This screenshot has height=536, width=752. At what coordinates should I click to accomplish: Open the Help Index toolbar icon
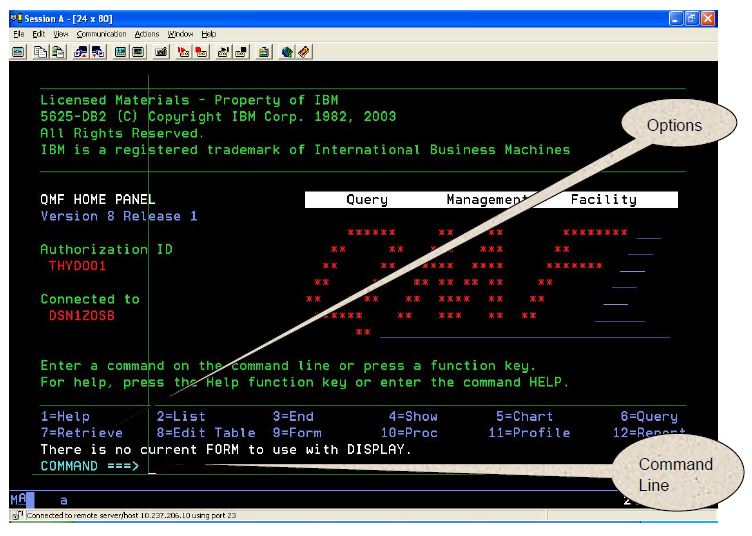[x=304, y=52]
